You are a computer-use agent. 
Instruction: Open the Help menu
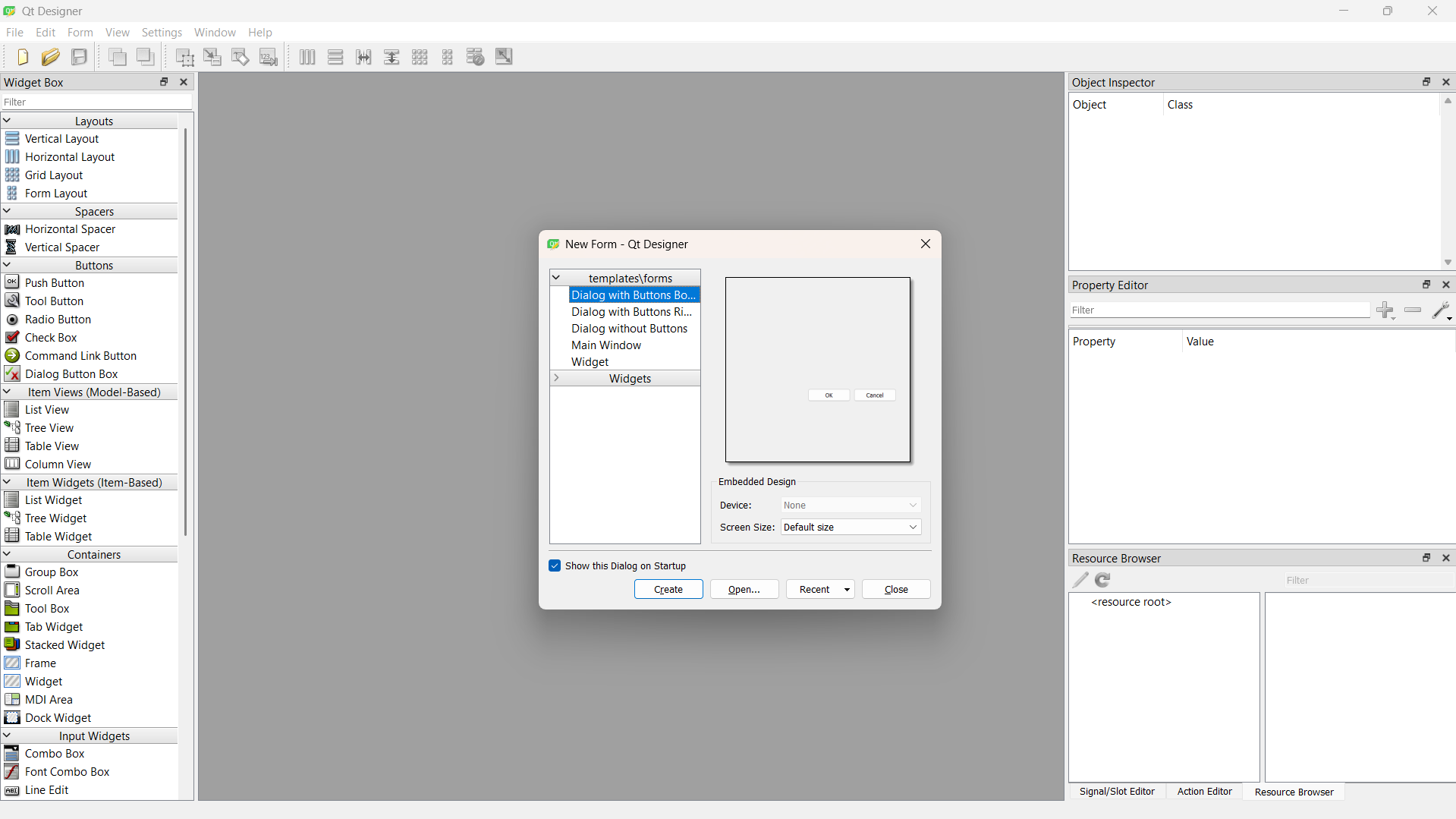[x=259, y=33]
